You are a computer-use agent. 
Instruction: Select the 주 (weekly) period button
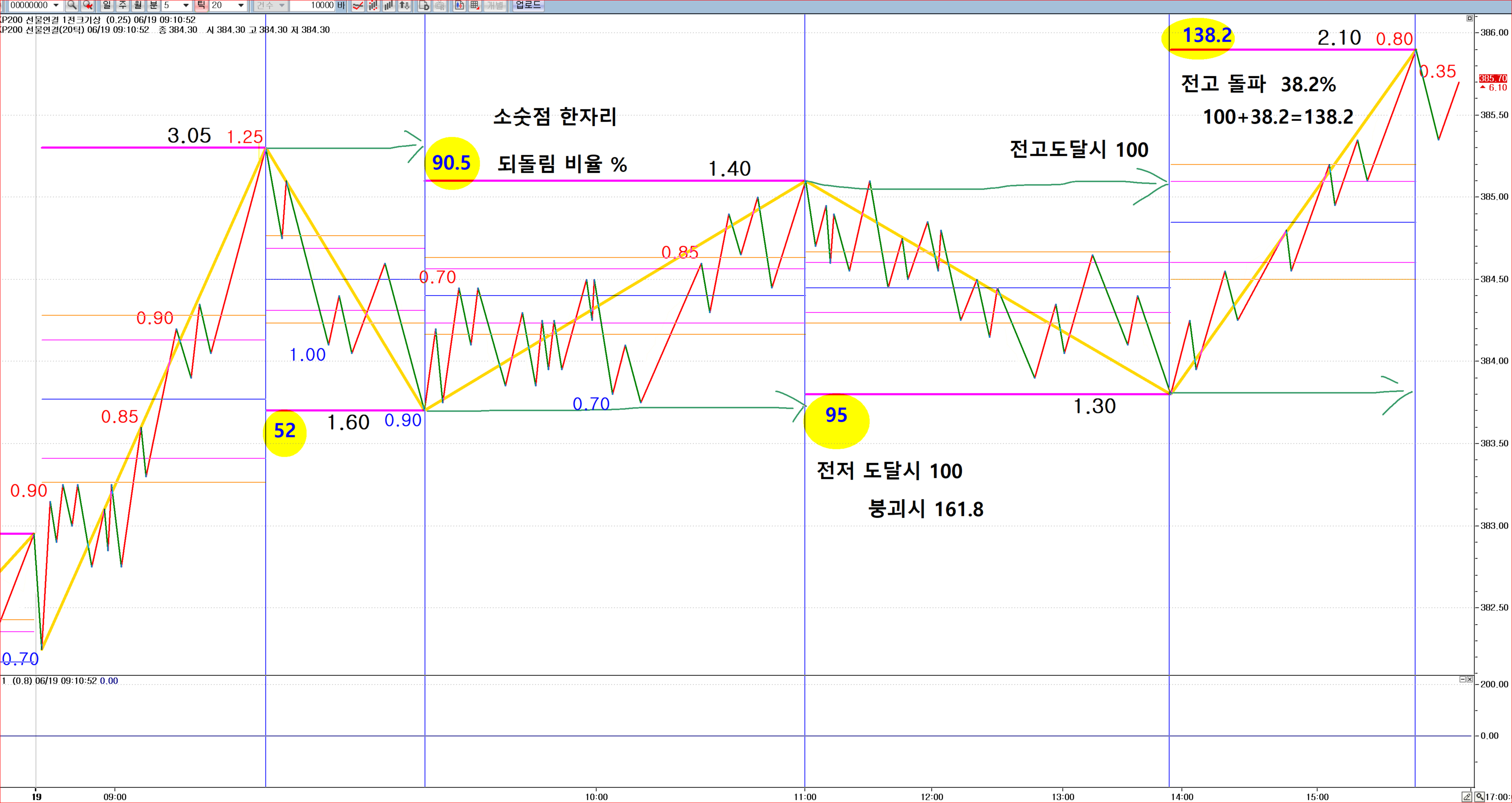tap(122, 5)
